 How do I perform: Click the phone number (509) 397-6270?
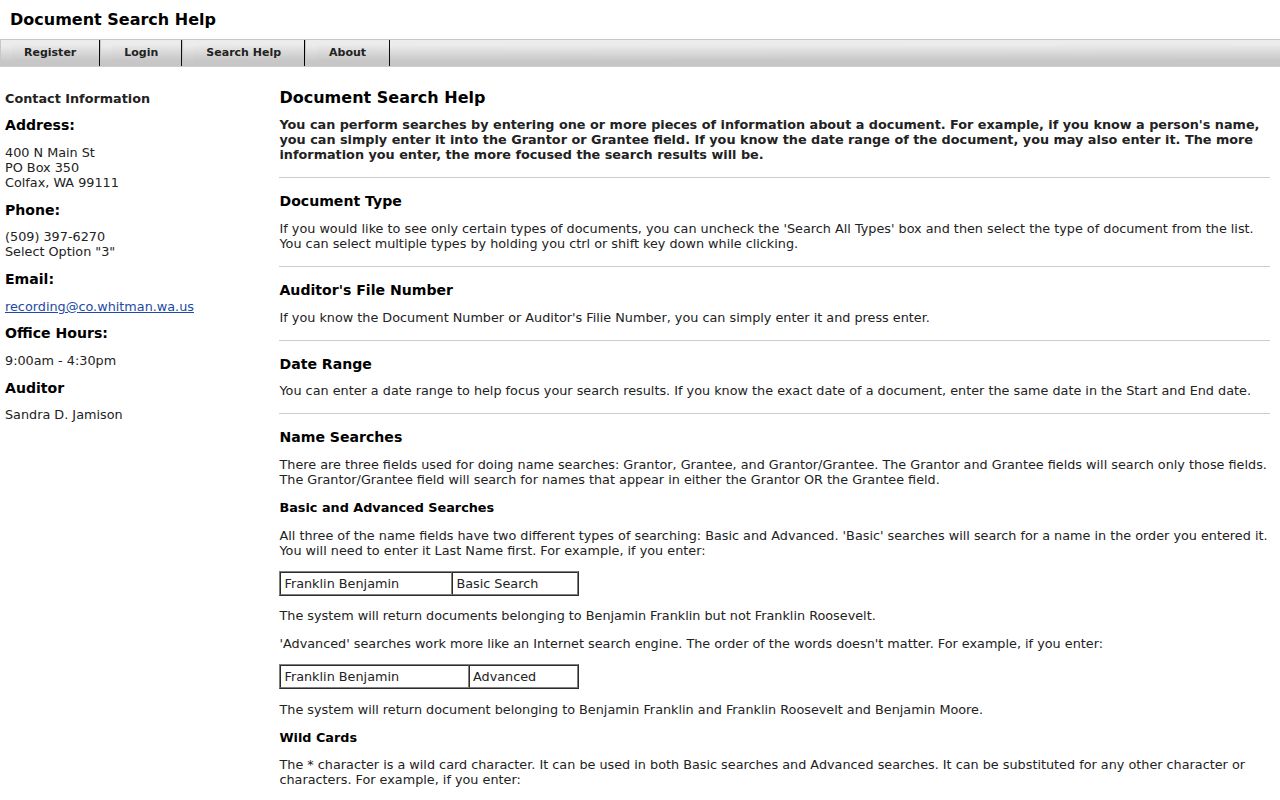coord(55,237)
